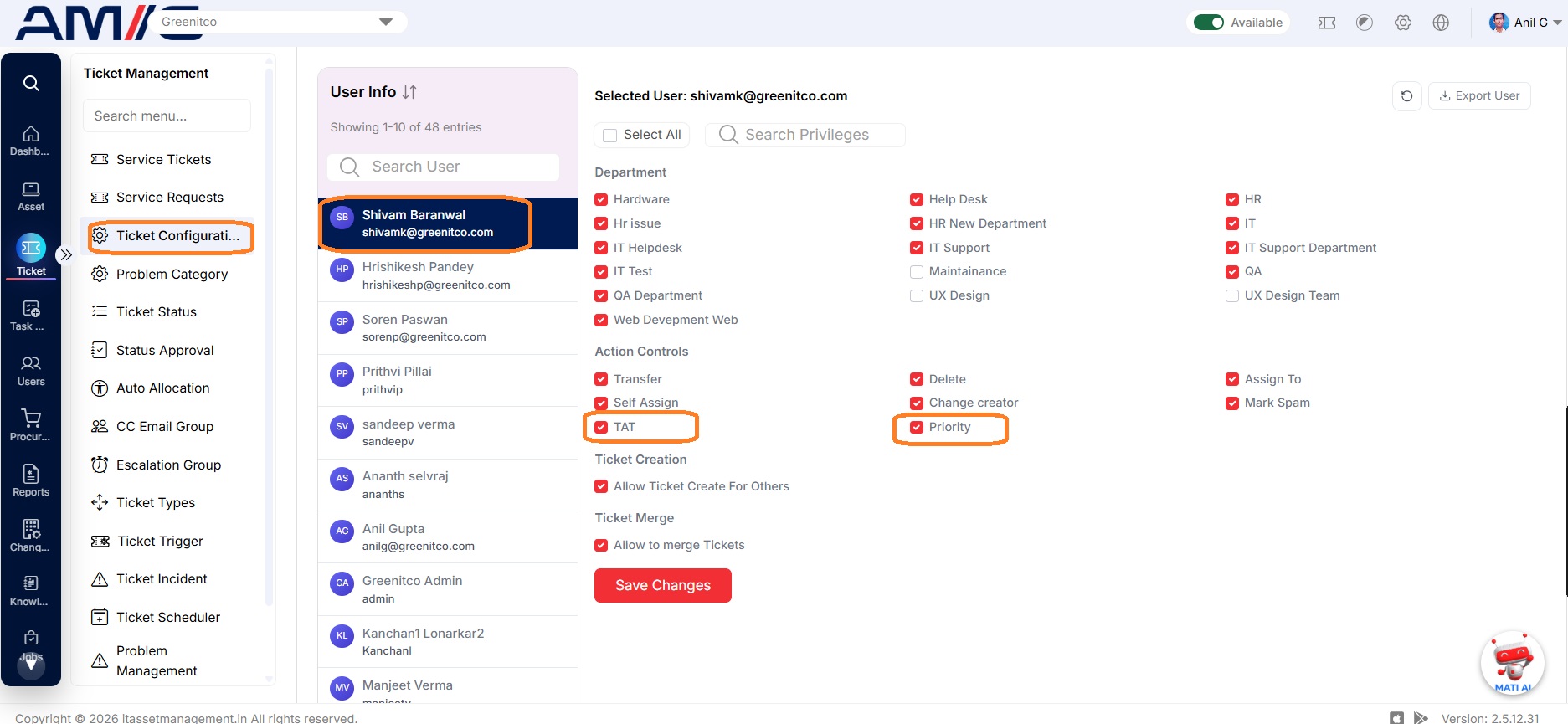Click the Search Privileges field
Viewport: 1568px width, 724px height.
pyautogui.click(x=805, y=135)
